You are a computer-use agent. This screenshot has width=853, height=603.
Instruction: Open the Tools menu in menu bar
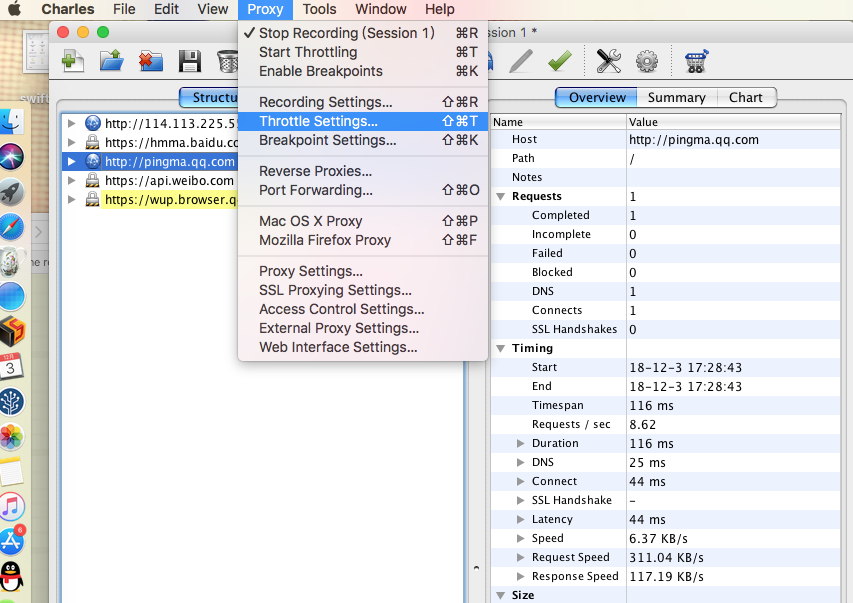tap(319, 9)
